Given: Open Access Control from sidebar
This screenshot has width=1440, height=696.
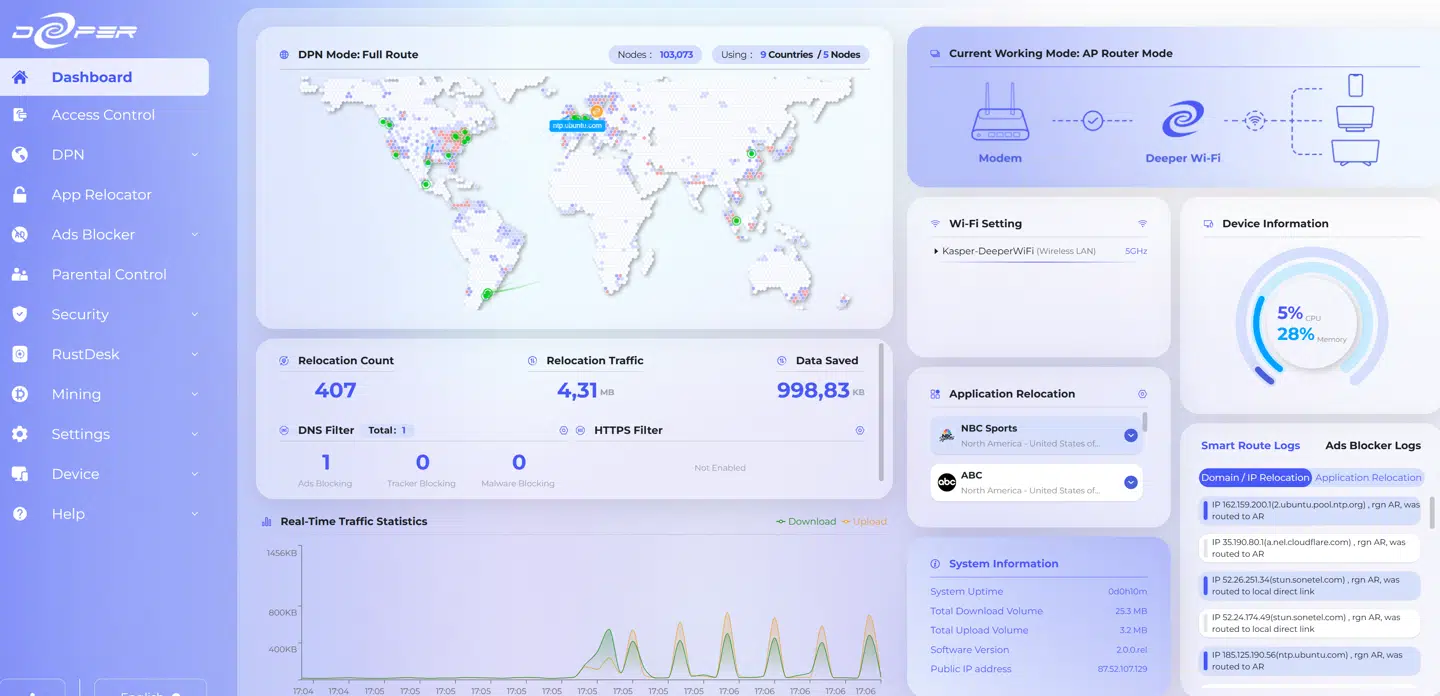Looking at the screenshot, I should pos(103,115).
